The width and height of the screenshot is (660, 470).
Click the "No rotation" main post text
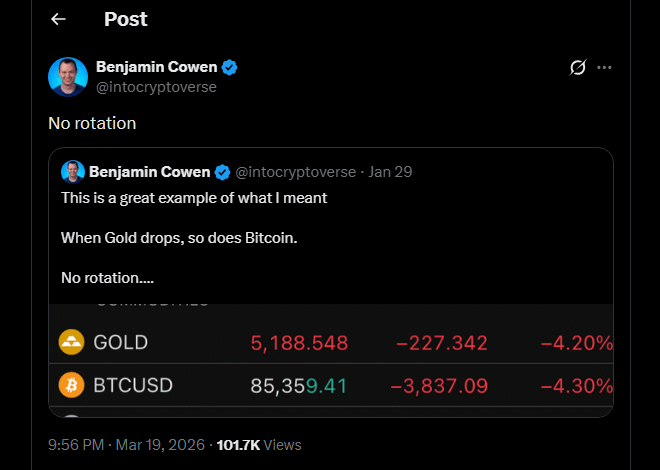click(x=92, y=123)
